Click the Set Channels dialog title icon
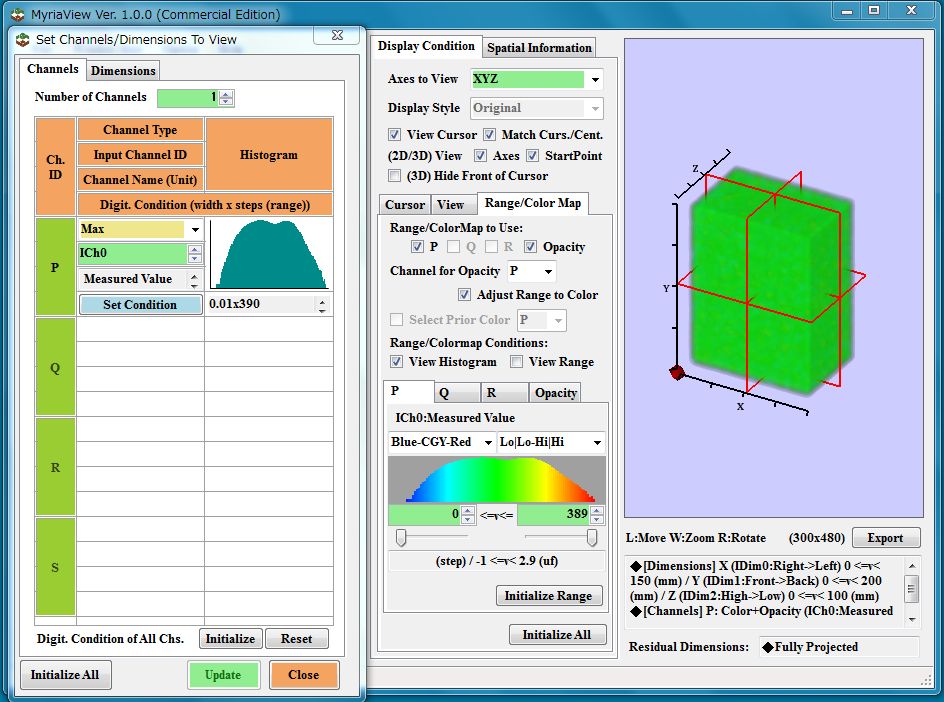This screenshot has height=702, width=944. click(x=22, y=40)
